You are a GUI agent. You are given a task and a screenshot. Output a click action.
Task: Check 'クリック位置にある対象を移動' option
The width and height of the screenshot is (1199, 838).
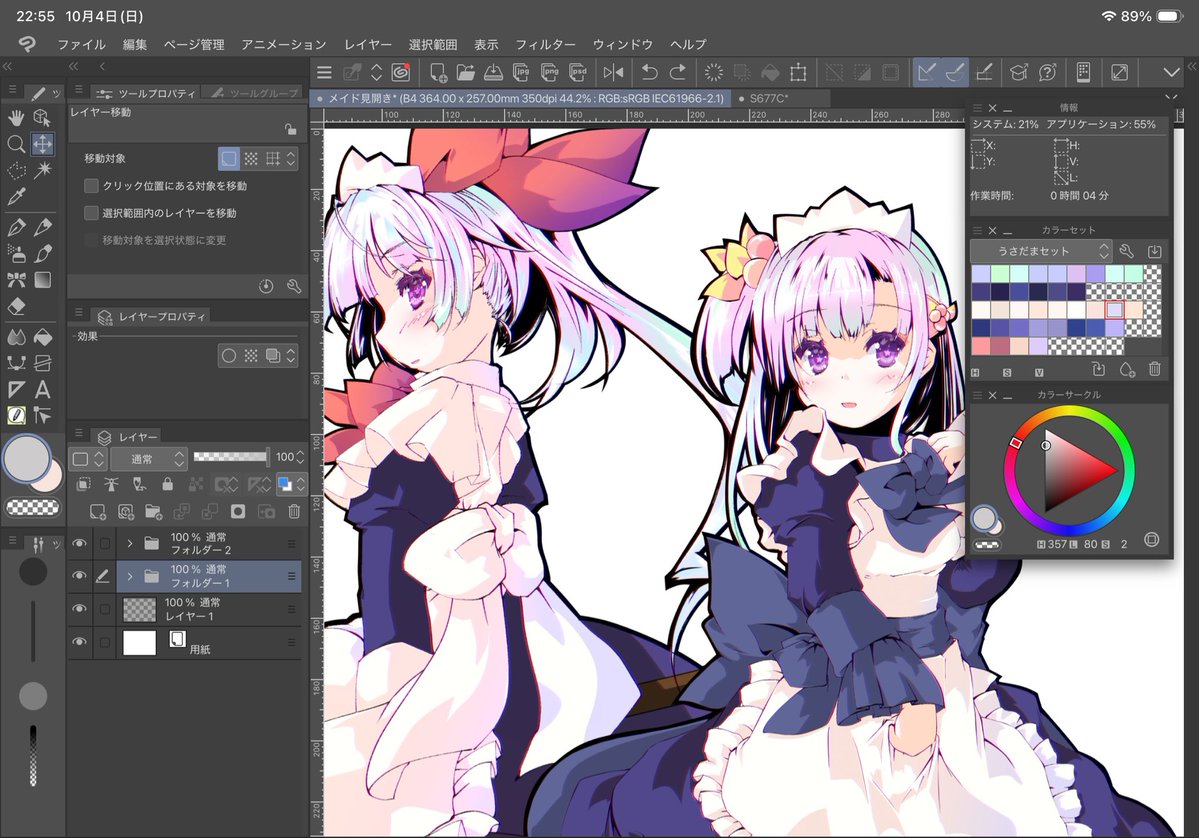click(x=91, y=186)
